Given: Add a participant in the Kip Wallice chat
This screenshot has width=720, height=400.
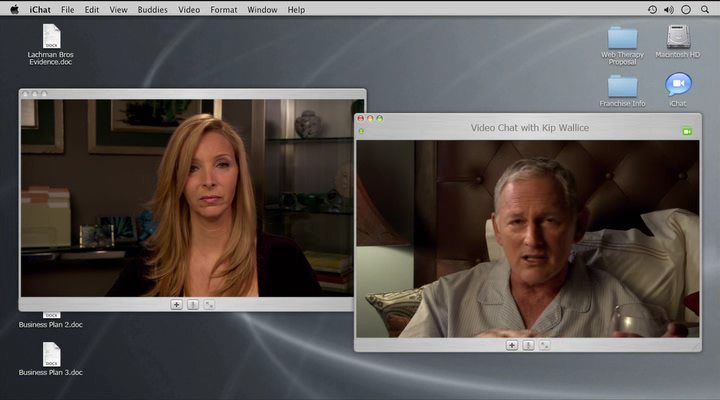Looking at the screenshot, I should click(x=512, y=345).
